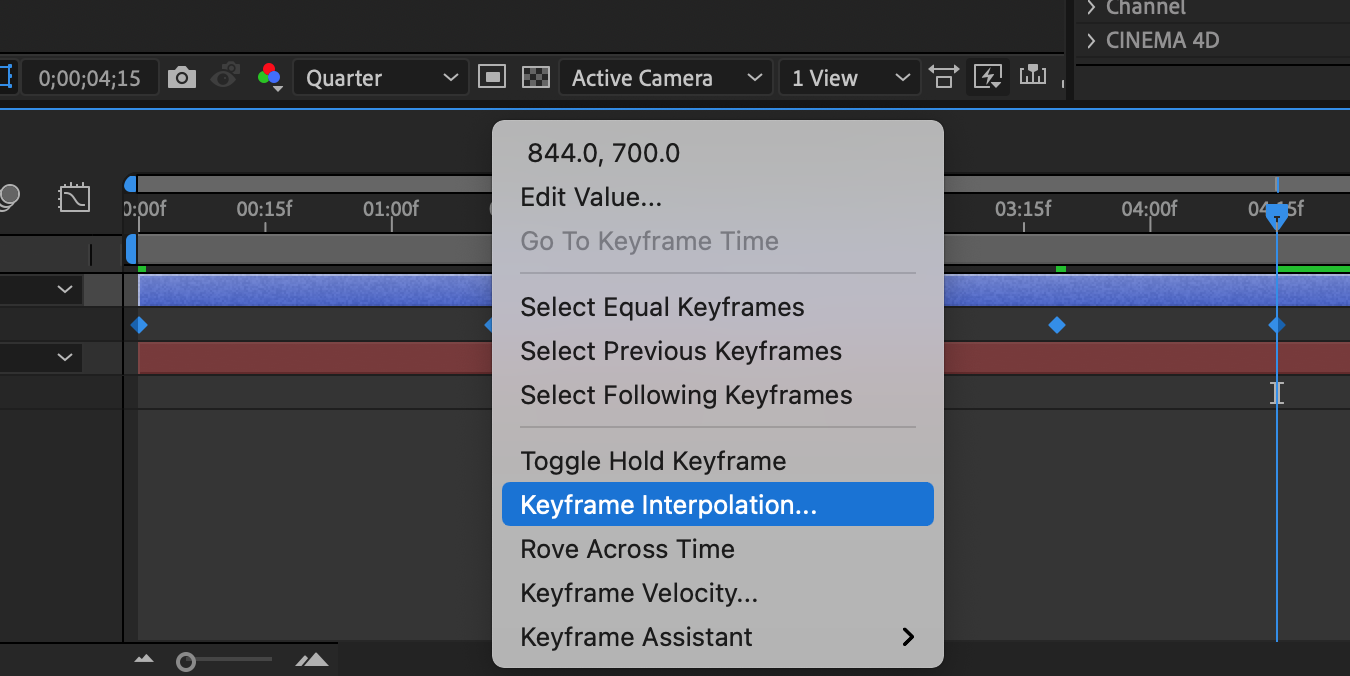Choose Rove Across Time
Screen dimensions: 1350x676
point(717,549)
